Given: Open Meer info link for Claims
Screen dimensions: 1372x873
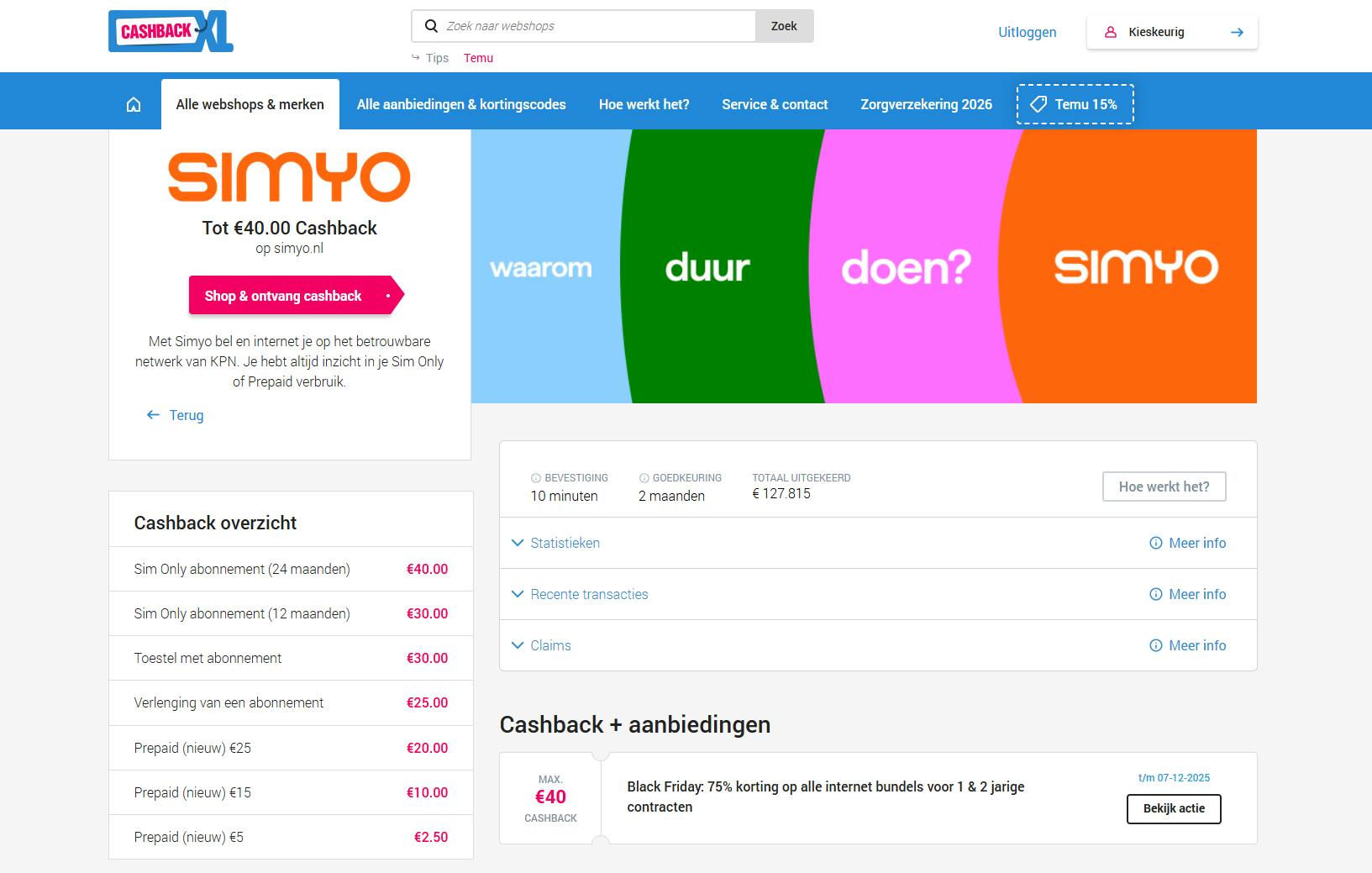Looking at the screenshot, I should point(1197,645).
